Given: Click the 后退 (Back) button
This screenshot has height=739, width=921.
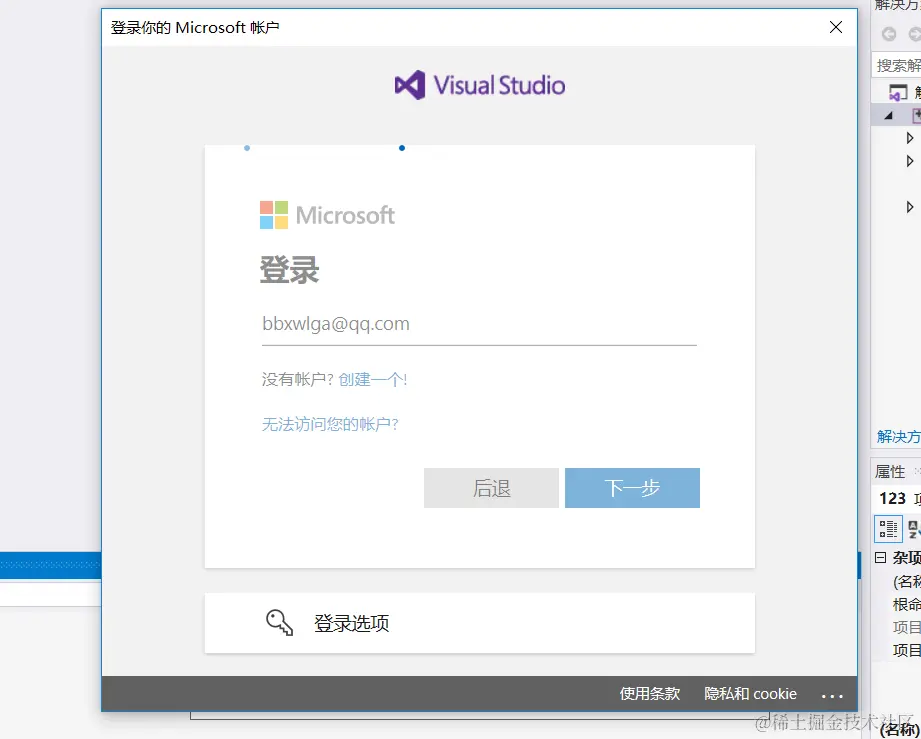Looking at the screenshot, I should coord(491,488).
